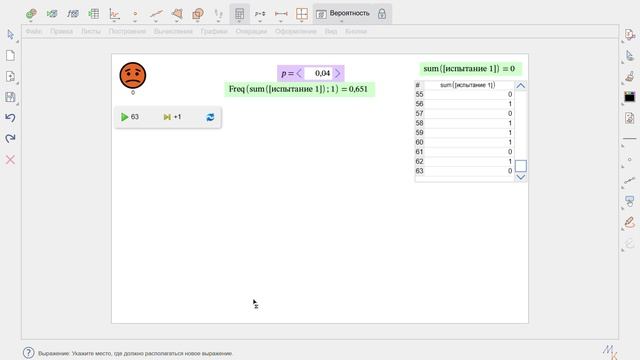Pick the overlapping shapes tool
640x360 pixels.
(198, 14)
